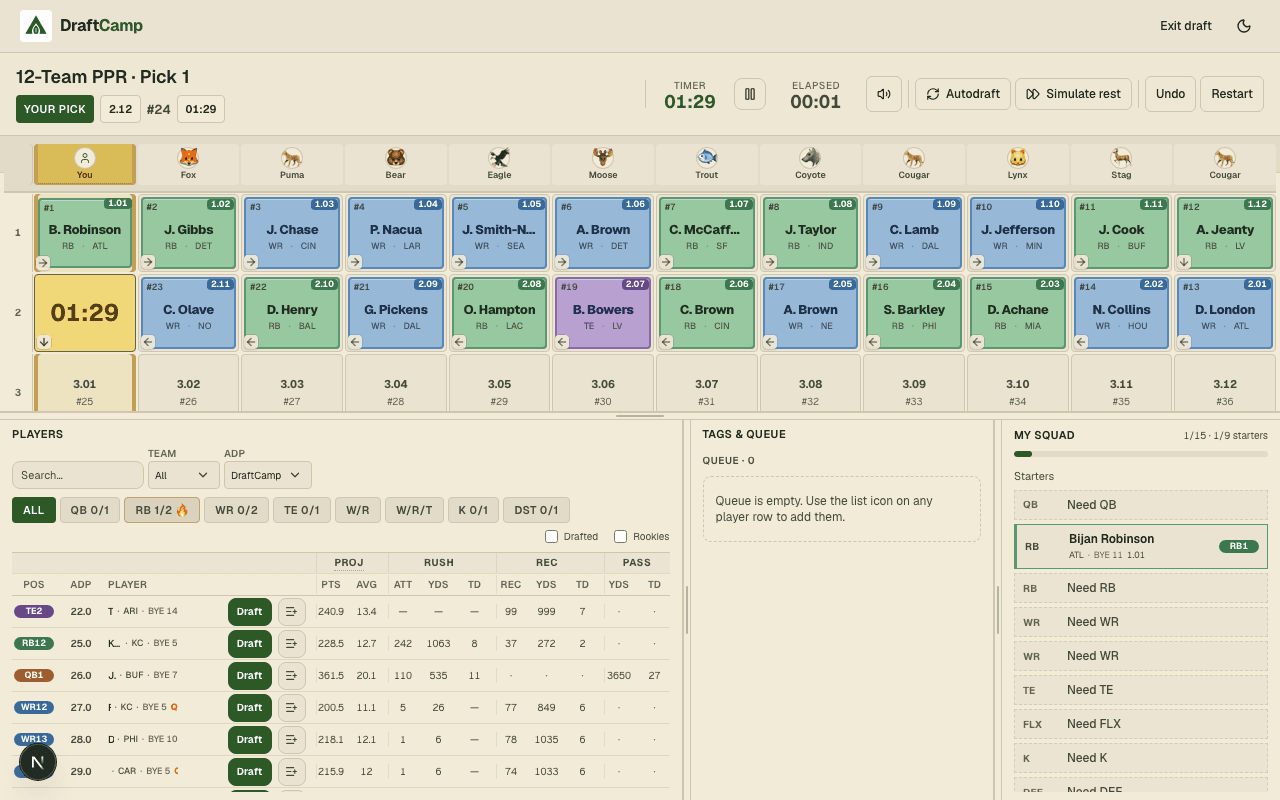1280x800 pixels.
Task: Click arrow icon on C. Olave card
Action: pyautogui.click(x=148, y=342)
